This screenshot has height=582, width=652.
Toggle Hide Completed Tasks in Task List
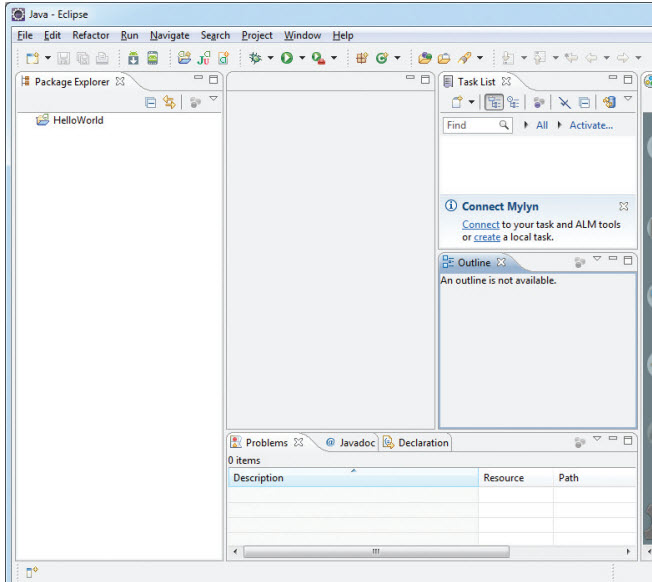coord(564,102)
